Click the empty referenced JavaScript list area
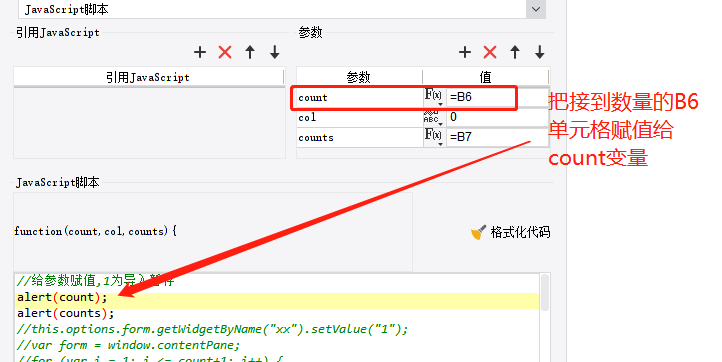 pyautogui.click(x=149, y=123)
